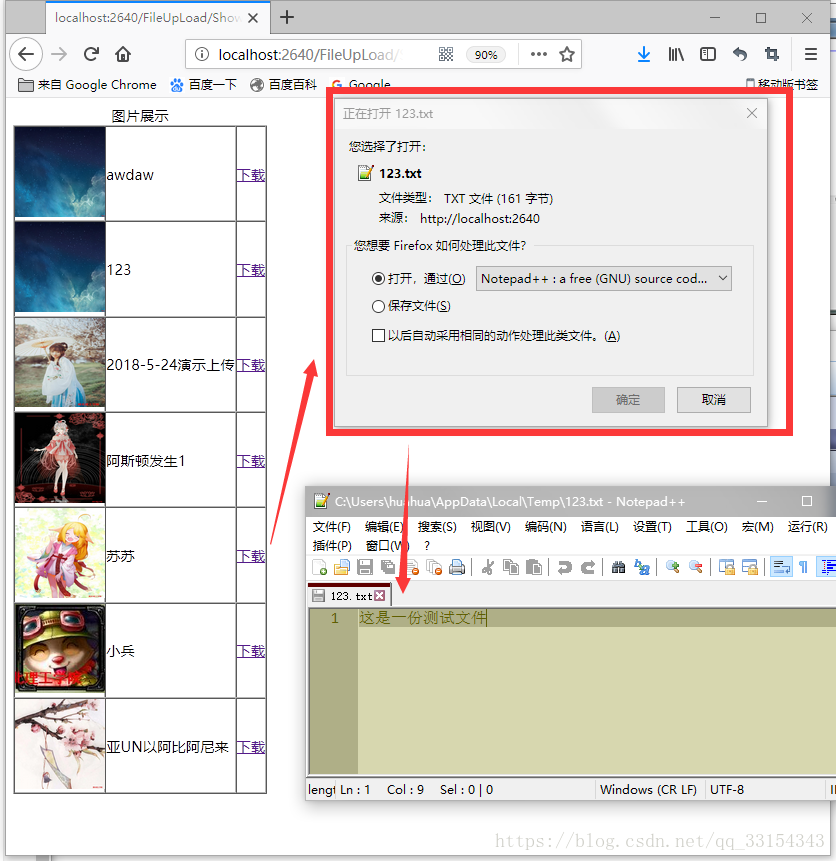Close the 正在打开 123.txt dialog
This screenshot has width=836, height=861.
[752, 113]
